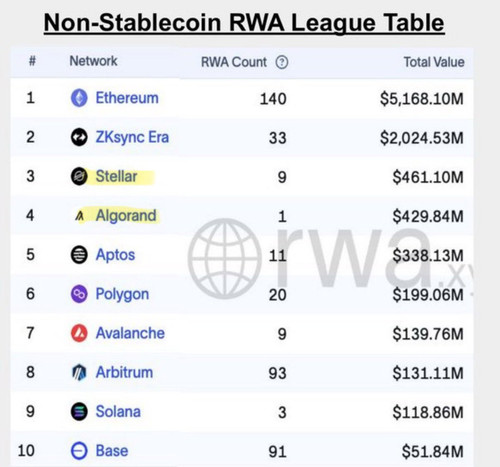Open the Arbitrum network link
The height and width of the screenshot is (467, 500).
coord(124,372)
